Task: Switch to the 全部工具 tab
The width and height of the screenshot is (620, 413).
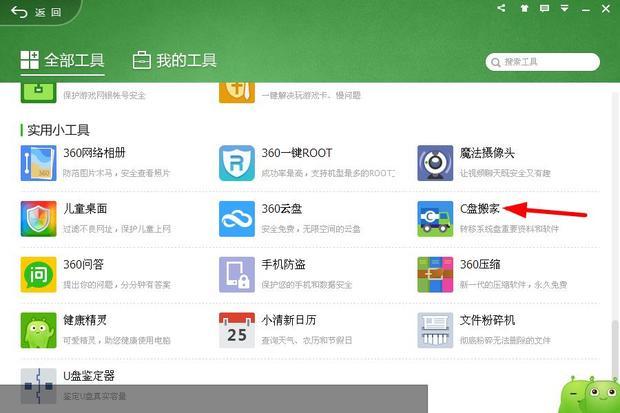Action: coord(62,61)
